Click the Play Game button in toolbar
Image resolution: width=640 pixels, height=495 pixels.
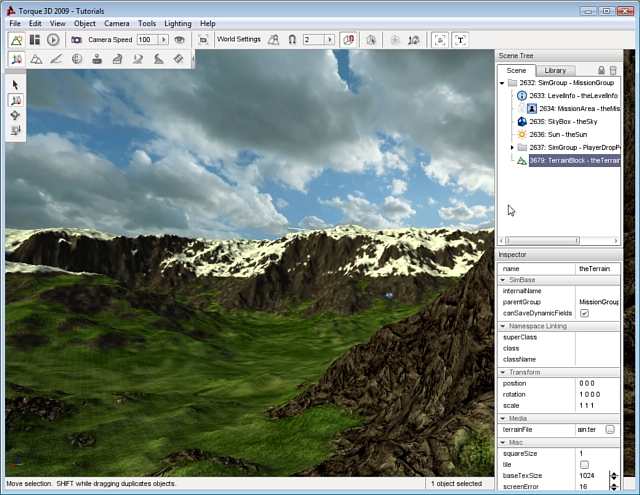click(x=53, y=39)
